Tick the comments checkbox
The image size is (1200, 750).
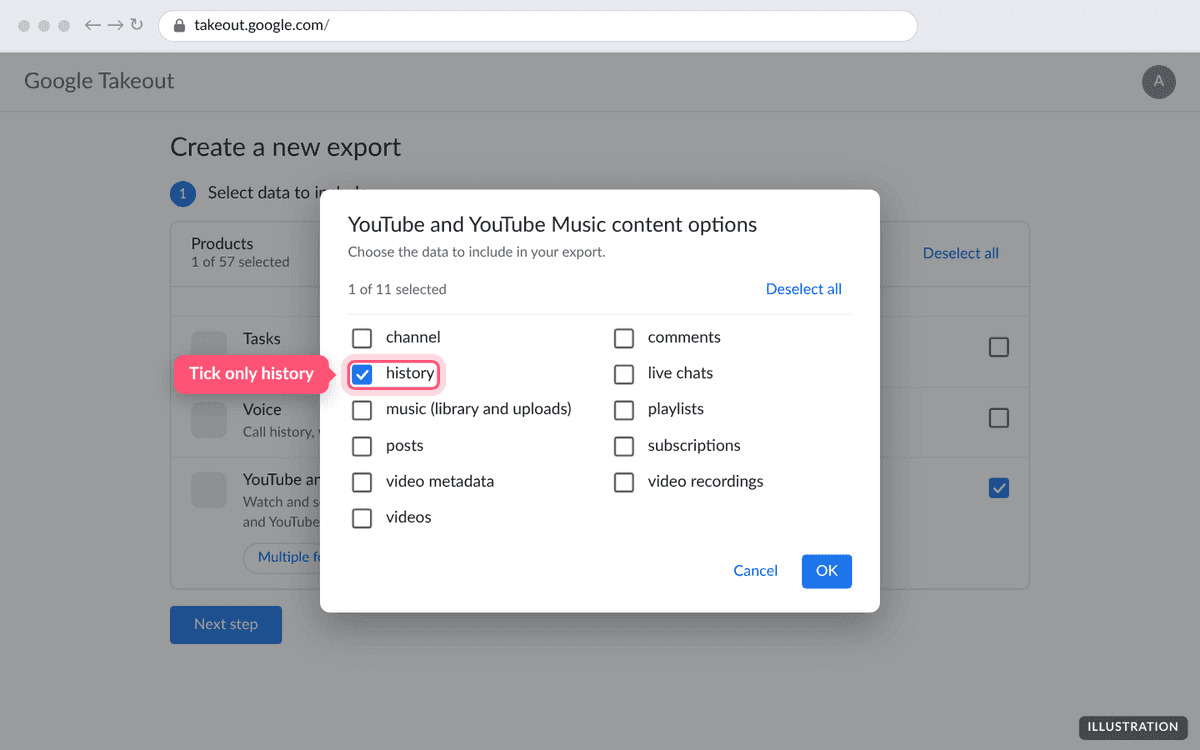click(624, 338)
